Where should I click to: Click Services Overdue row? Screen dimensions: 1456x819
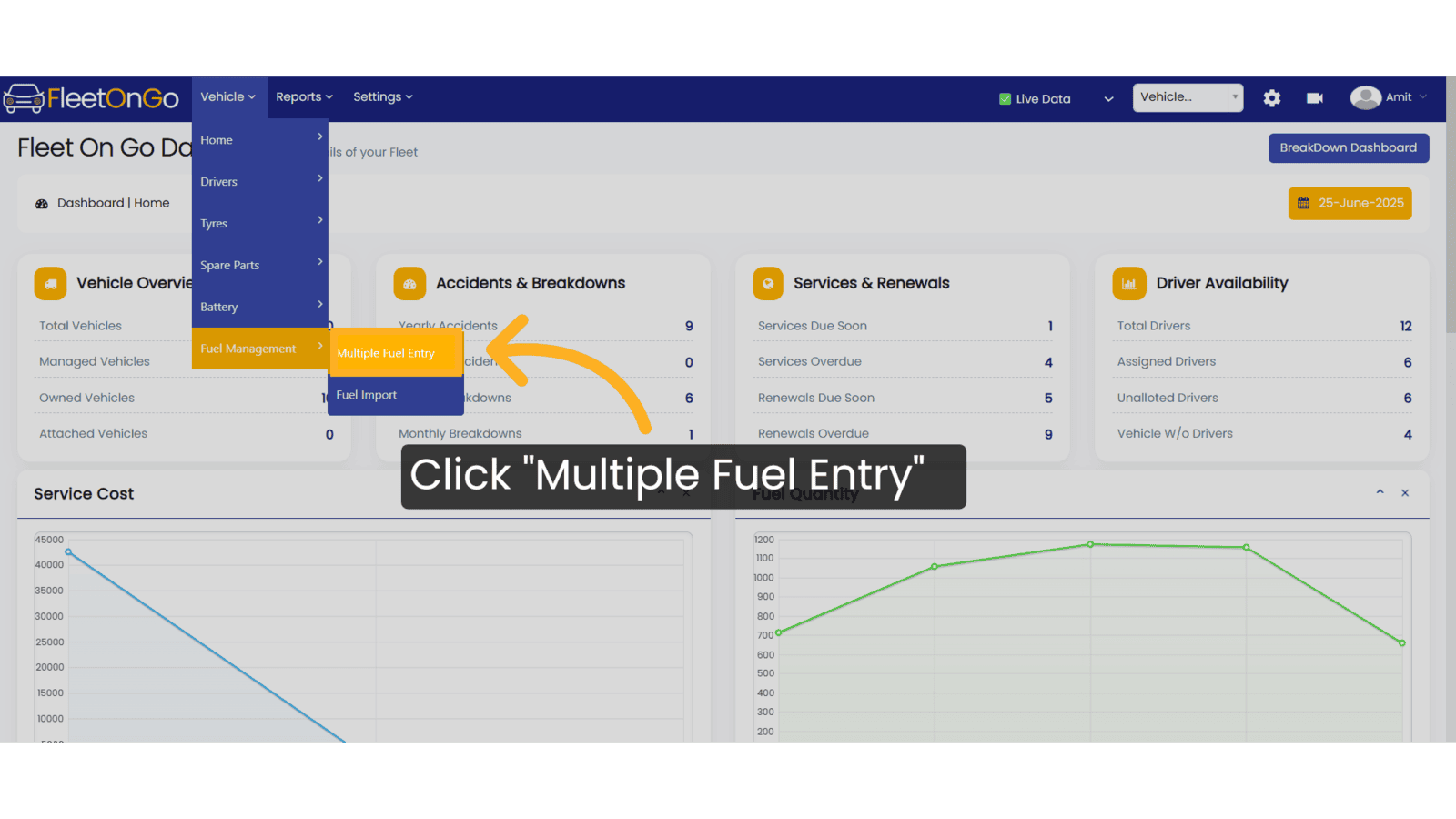(905, 361)
